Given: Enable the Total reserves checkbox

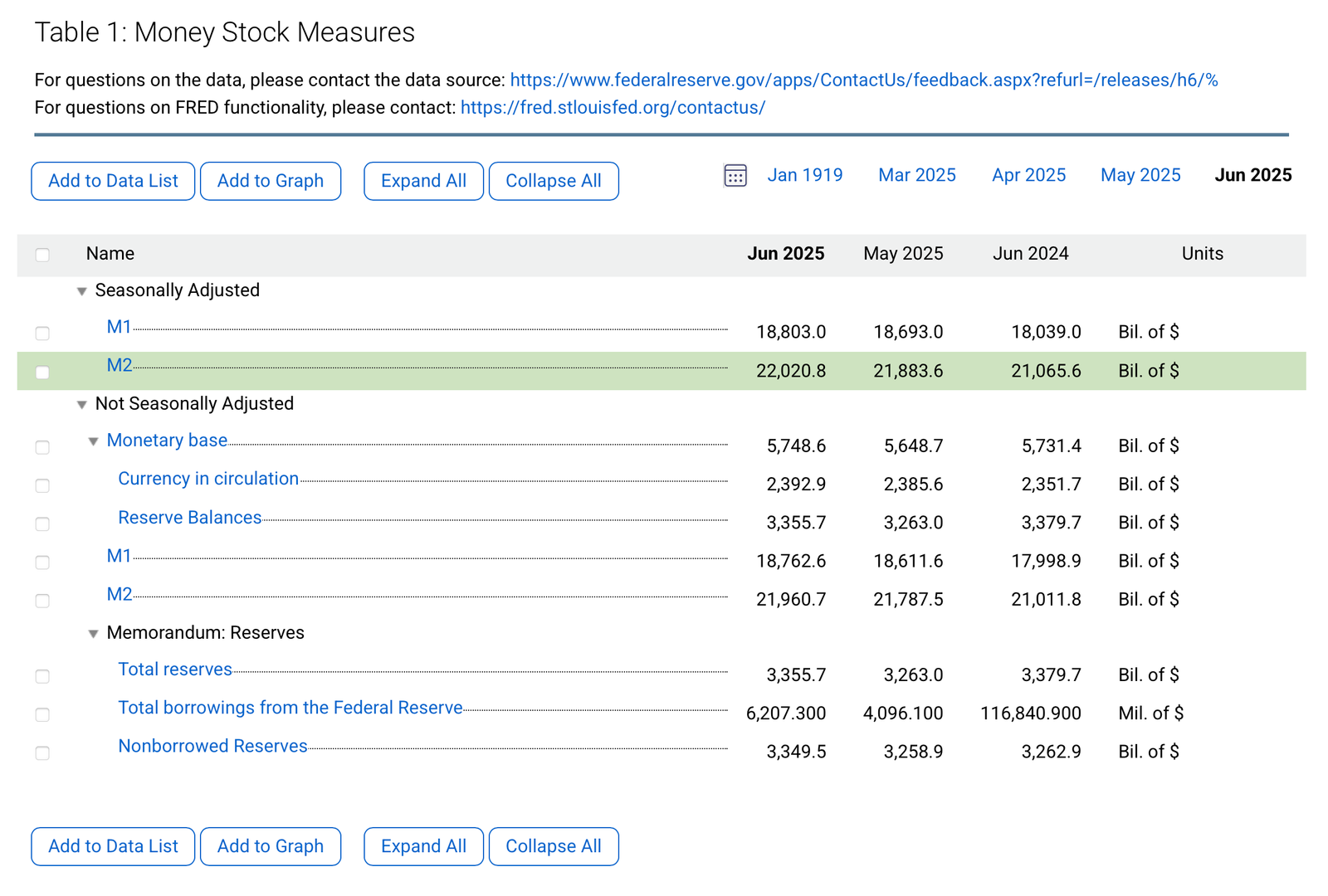Looking at the screenshot, I should coord(42,677).
